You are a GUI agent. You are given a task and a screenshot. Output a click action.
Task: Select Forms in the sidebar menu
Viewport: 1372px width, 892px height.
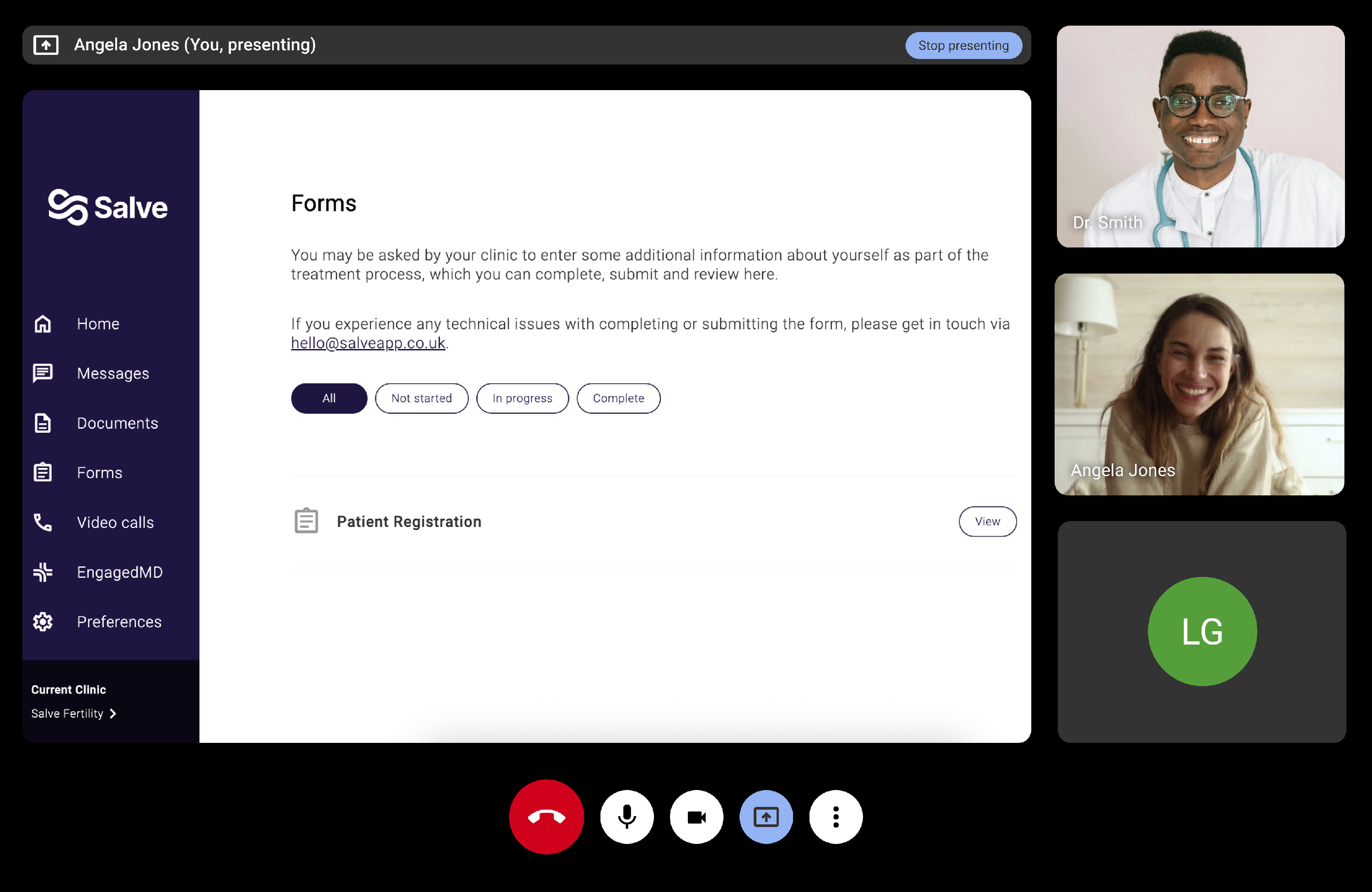pyautogui.click(x=100, y=473)
